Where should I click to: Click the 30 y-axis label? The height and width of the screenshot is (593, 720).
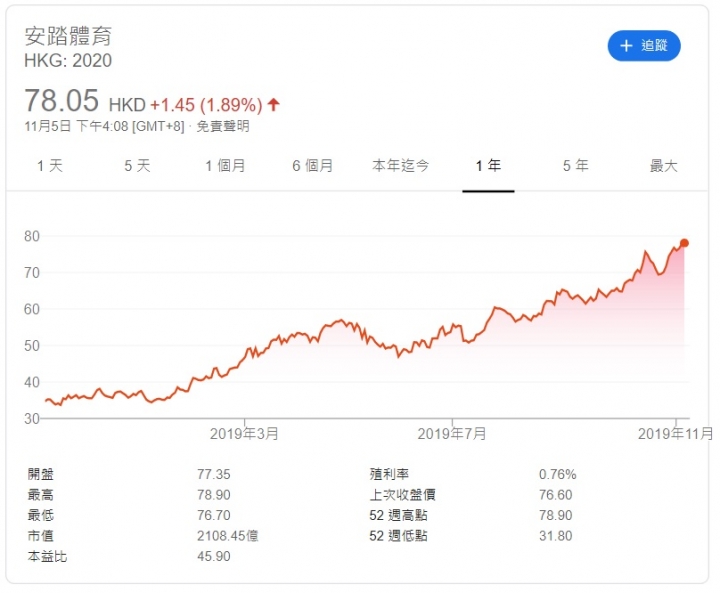[x=32, y=418]
